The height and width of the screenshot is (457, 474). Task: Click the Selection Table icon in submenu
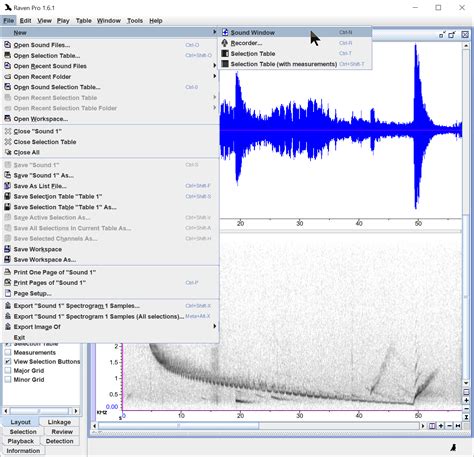point(225,53)
